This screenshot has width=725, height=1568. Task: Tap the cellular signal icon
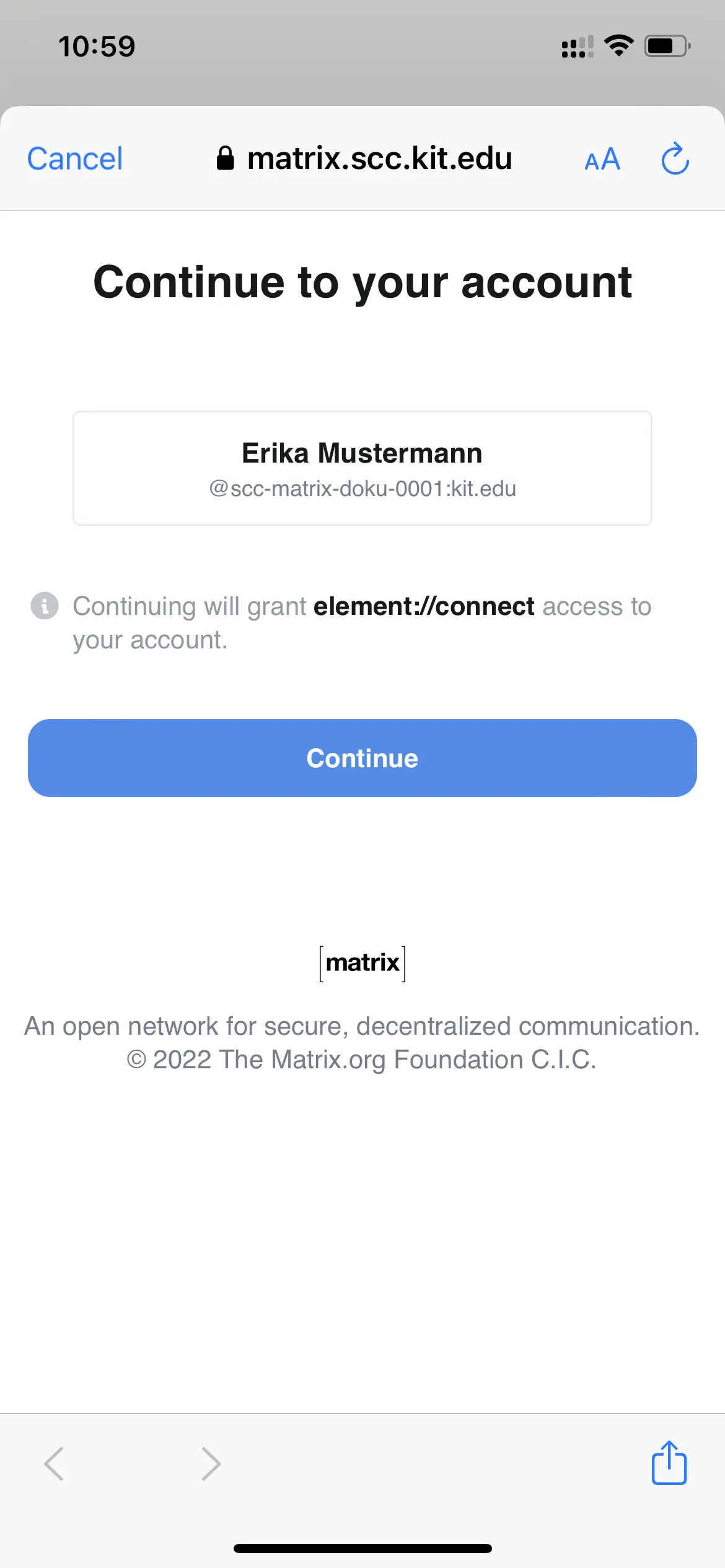(577, 46)
